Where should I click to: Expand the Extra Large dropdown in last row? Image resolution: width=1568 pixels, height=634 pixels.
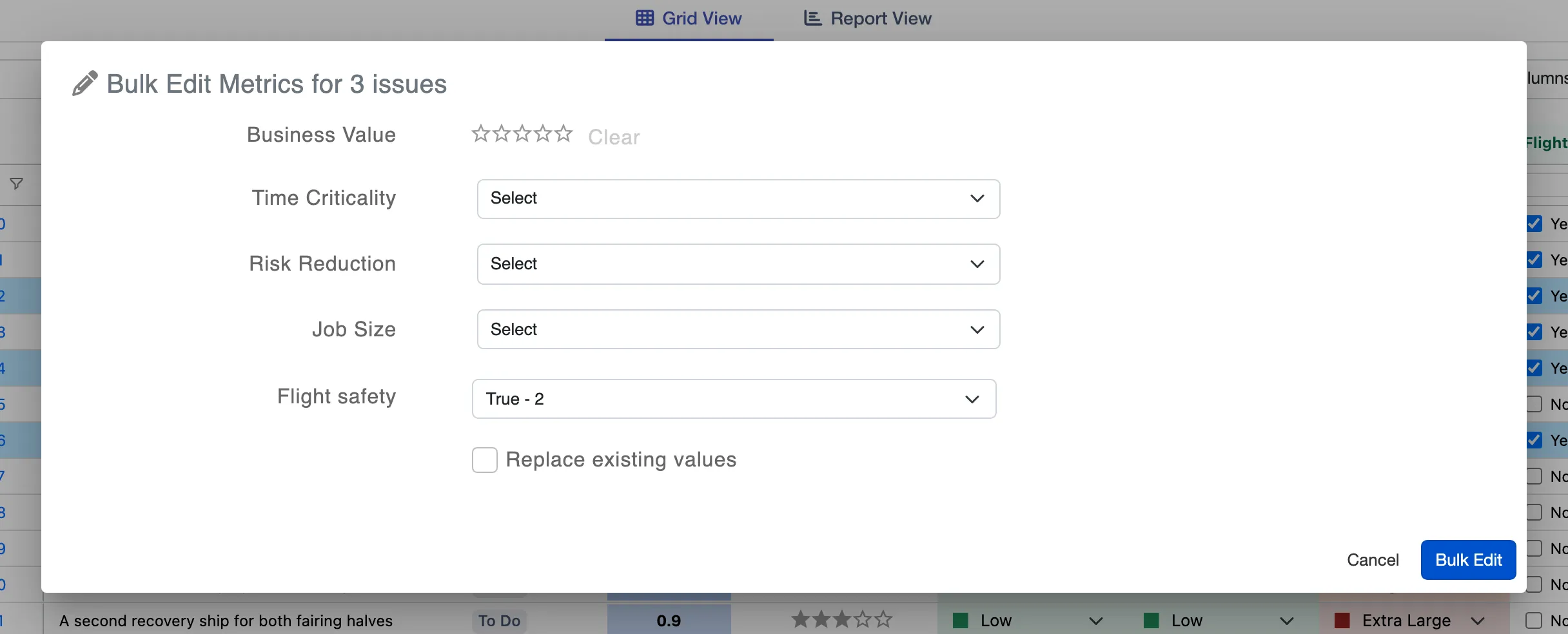pos(1478,621)
